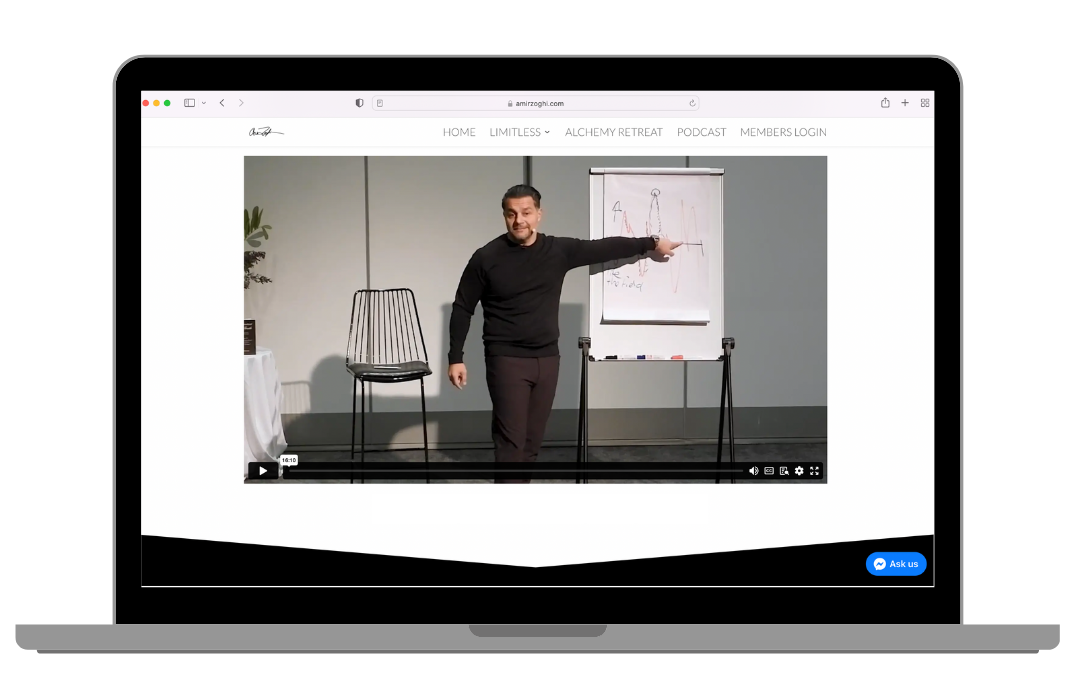The height and width of the screenshot is (700, 1080).
Task: Expand the sidebar tab group chevron
Action: pyautogui.click(x=204, y=103)
